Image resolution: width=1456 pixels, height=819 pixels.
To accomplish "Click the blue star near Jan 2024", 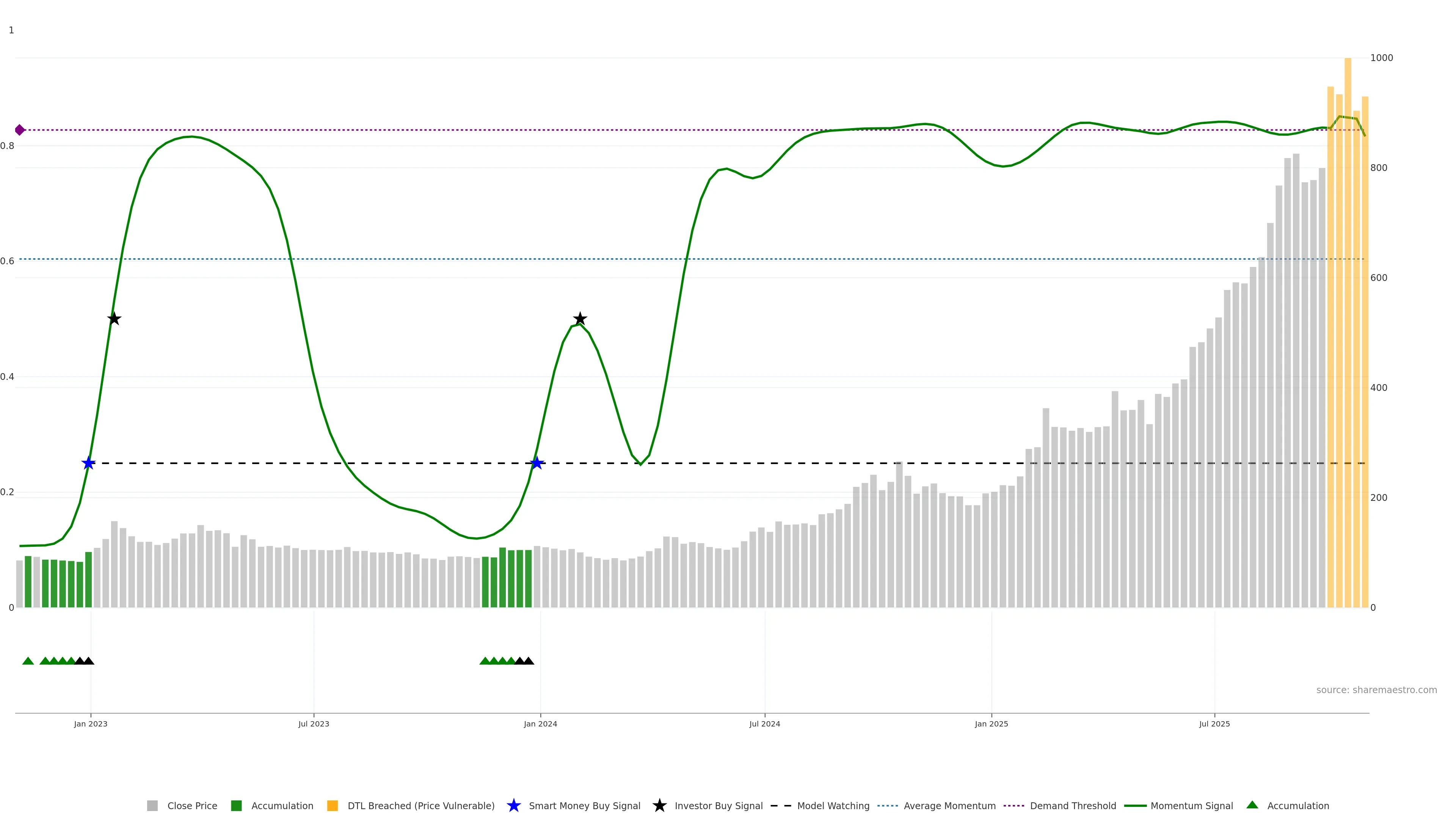I will click(537, 463).
